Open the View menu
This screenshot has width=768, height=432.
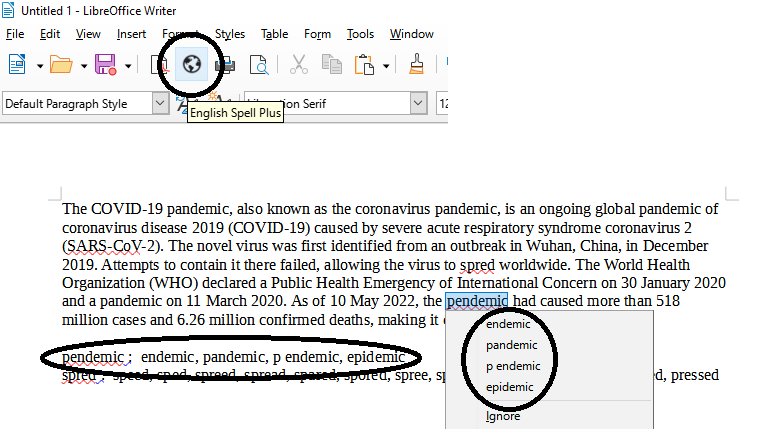coord(88,34)
